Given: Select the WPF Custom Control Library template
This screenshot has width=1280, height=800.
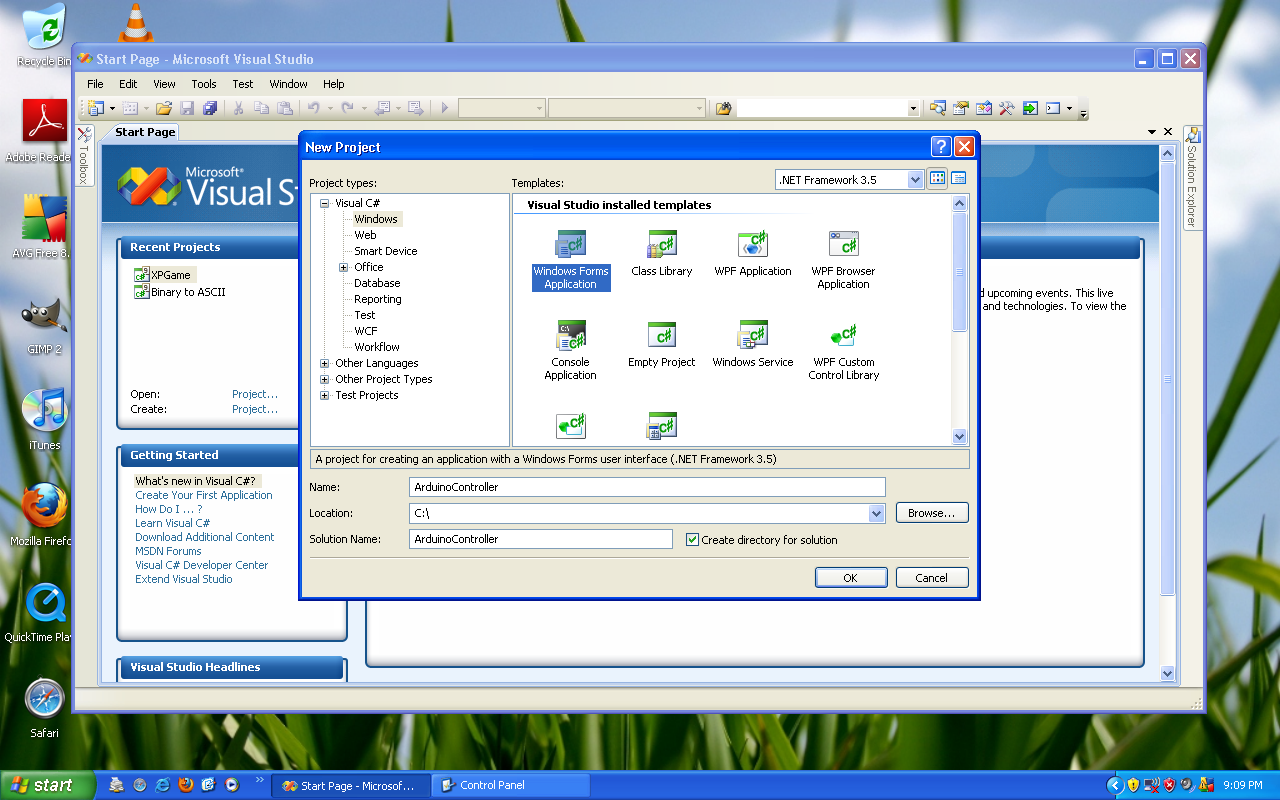Looking at the screenshot, I should coord(844,351).
